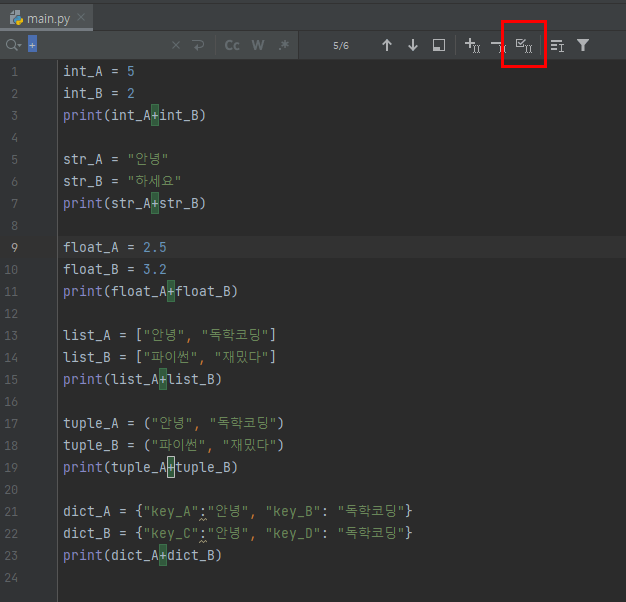Click the 5/6 match counter
Viewport: 626px width, 602px height.
pyautogui.click(x=341, y=46)
